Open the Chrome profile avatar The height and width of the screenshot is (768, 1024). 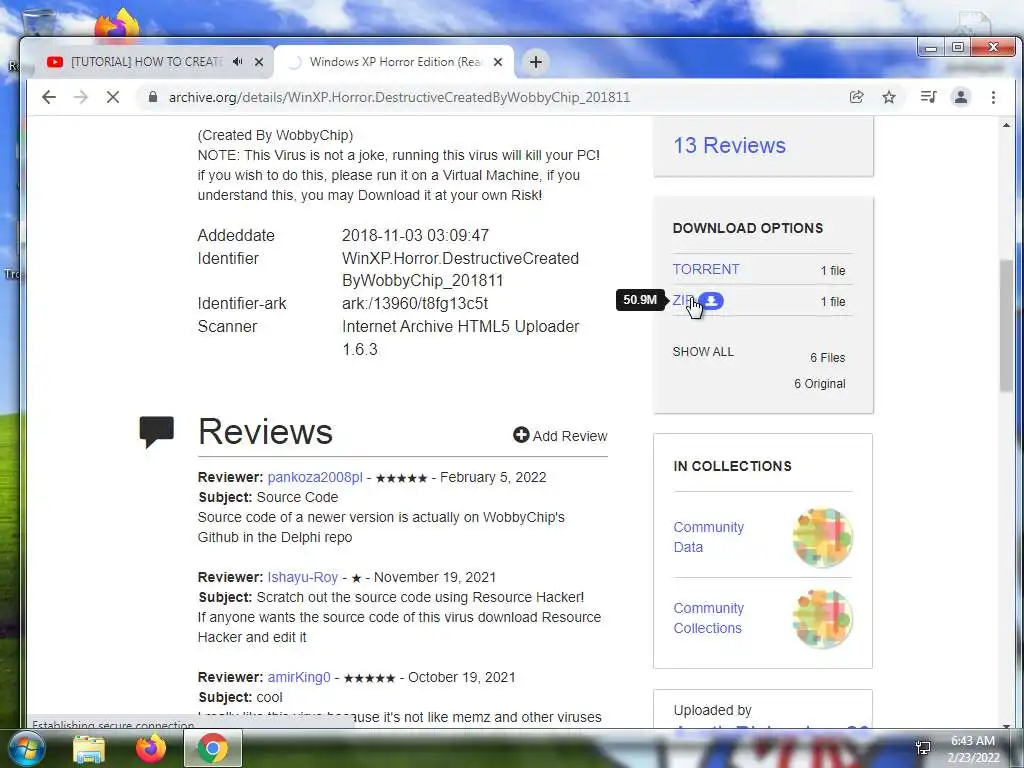[961, 97]
